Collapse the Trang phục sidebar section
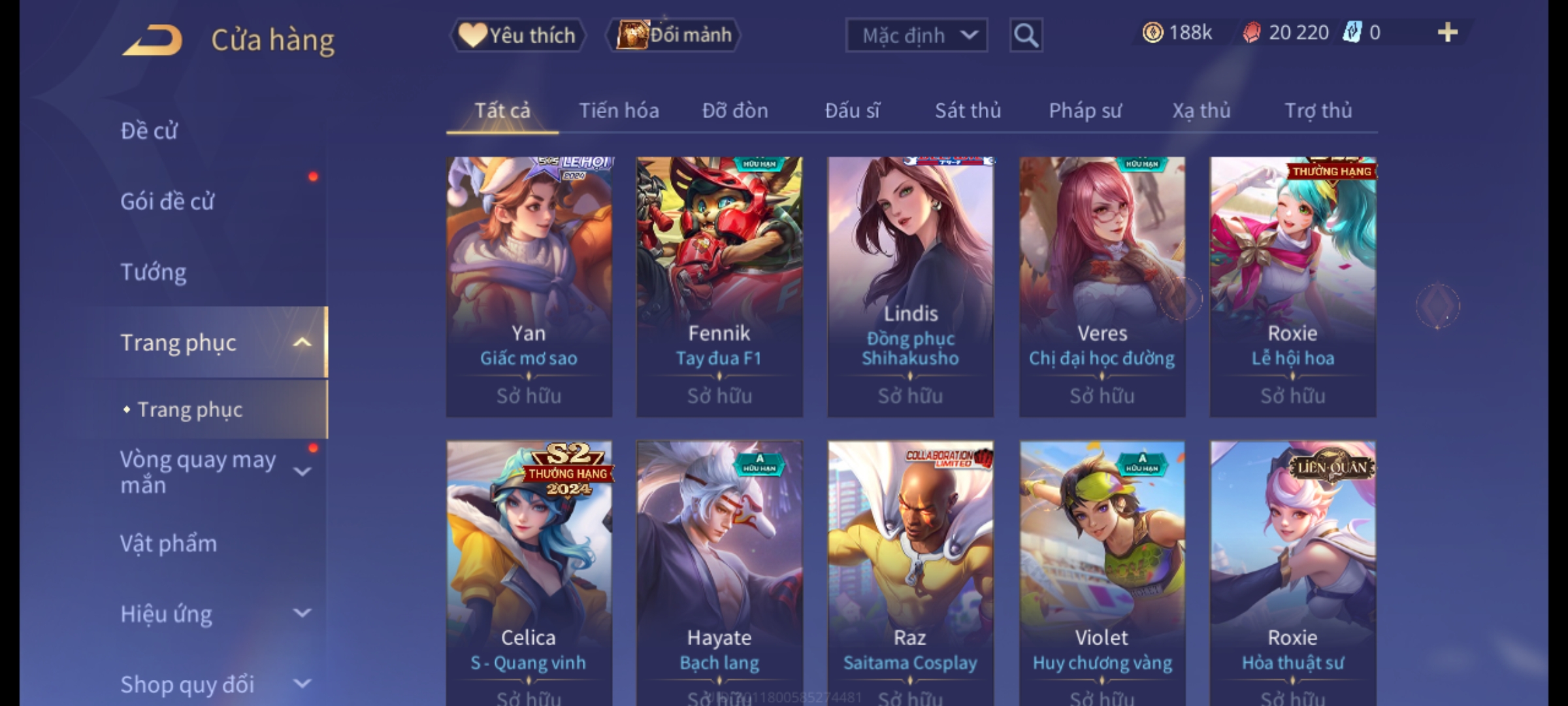This screenshot has width=1568, height=706. pyautogui.click(x=302, y=343)
